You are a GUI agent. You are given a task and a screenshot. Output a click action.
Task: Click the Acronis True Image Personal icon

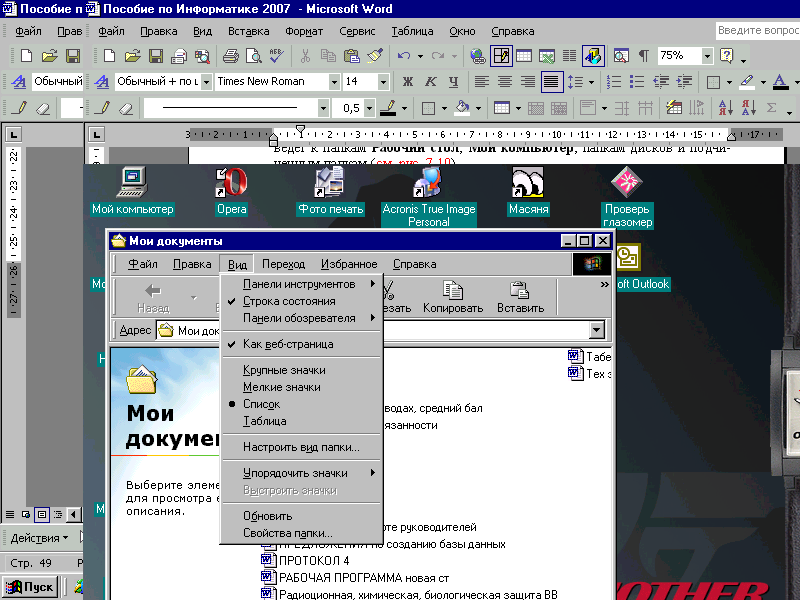[x=429, y=197]
